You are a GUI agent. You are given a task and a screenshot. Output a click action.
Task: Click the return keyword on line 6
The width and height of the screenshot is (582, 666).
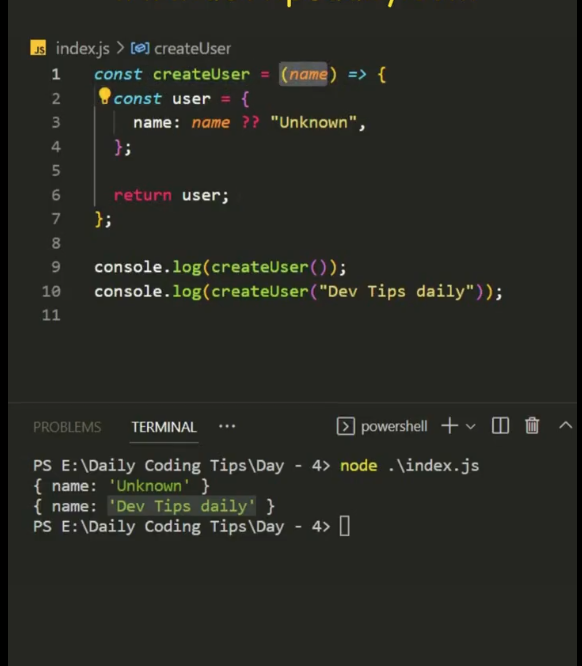(143, 195)
